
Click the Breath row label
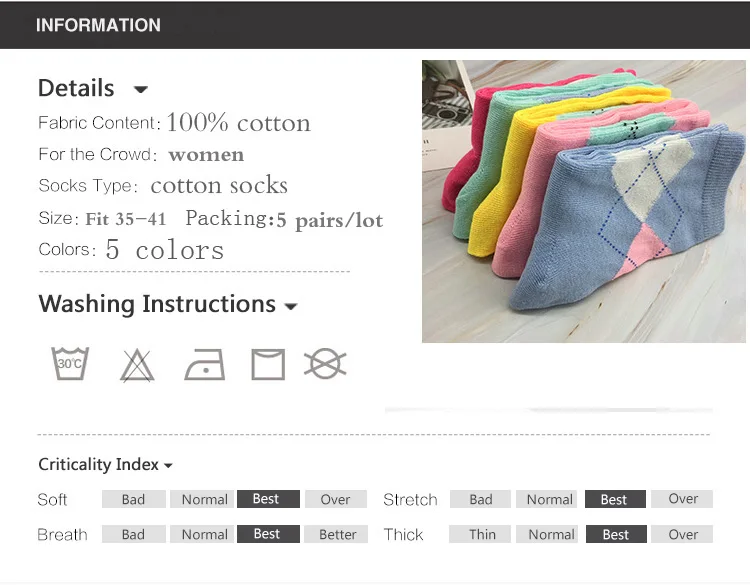click(x=63, y=534)
